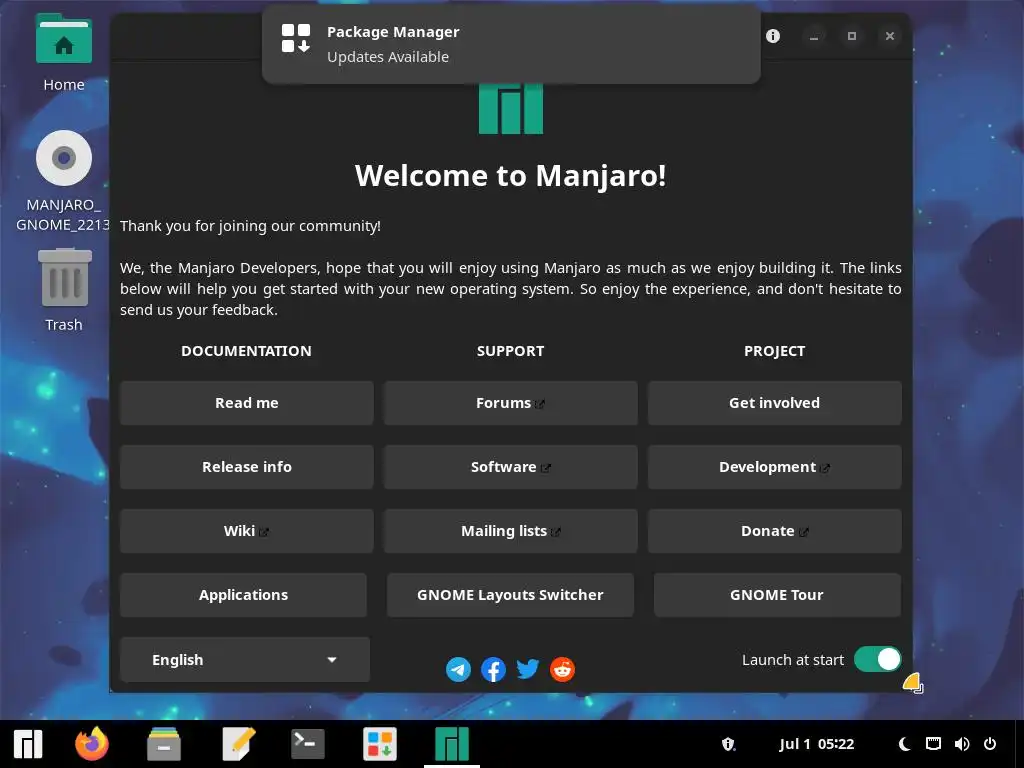
Task: Open the clock showing Jul 1 05:22
Action: 816,744
